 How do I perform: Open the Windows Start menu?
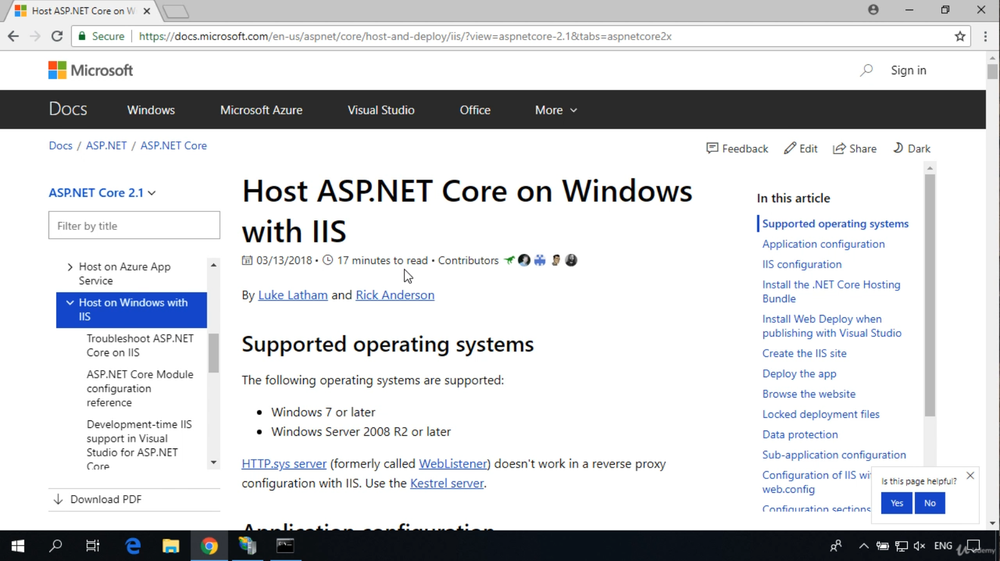click(18, 546)
